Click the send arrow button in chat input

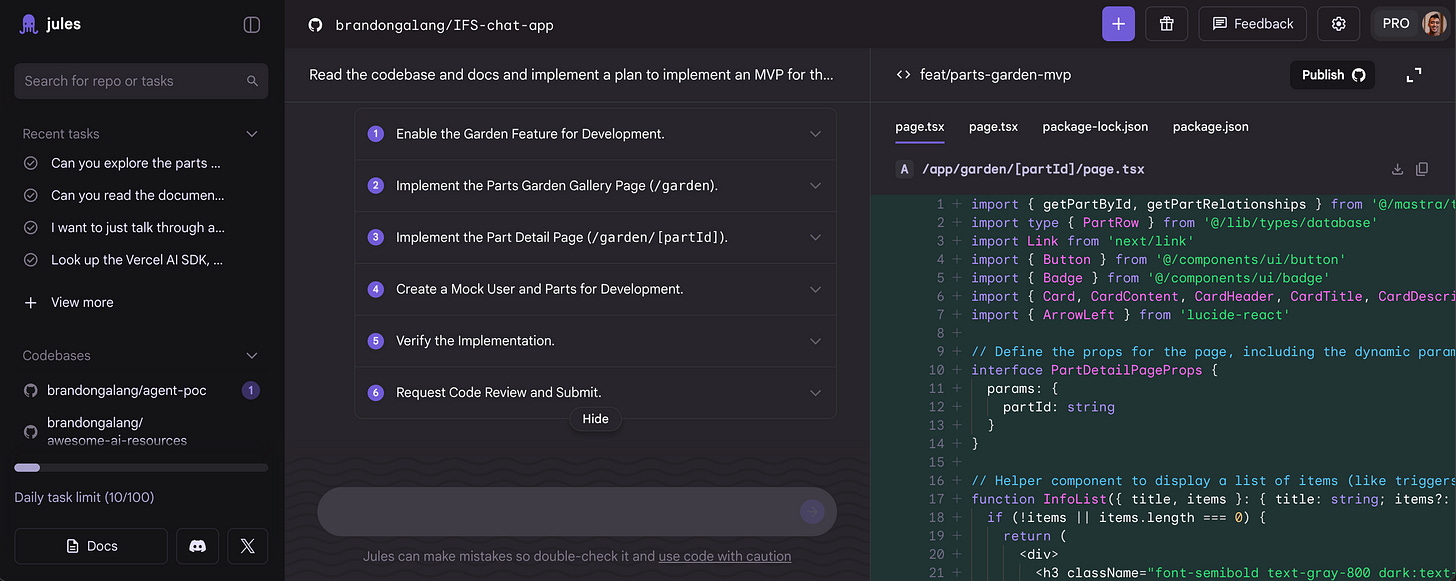point(812,512)
